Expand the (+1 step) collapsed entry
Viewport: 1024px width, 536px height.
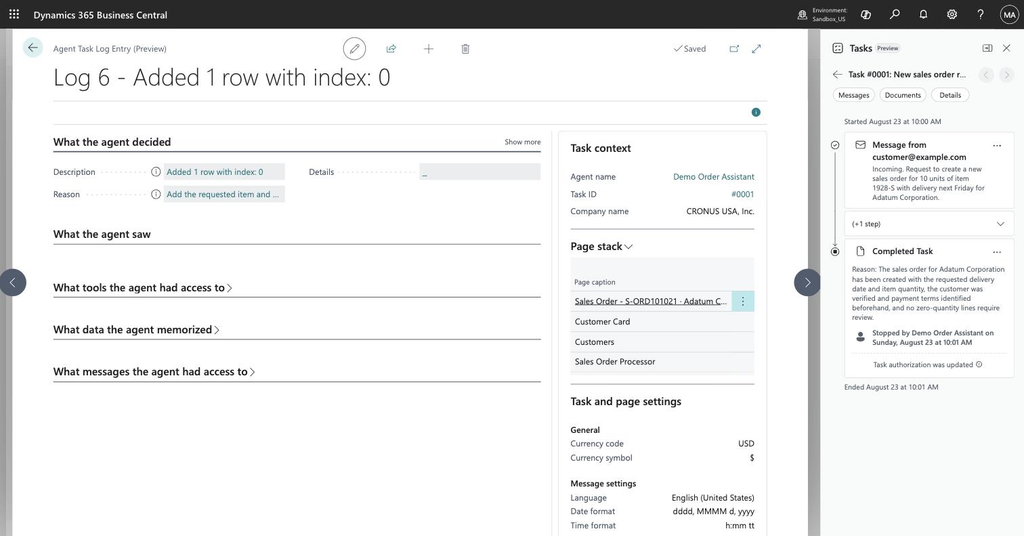(x=929, y=224)
